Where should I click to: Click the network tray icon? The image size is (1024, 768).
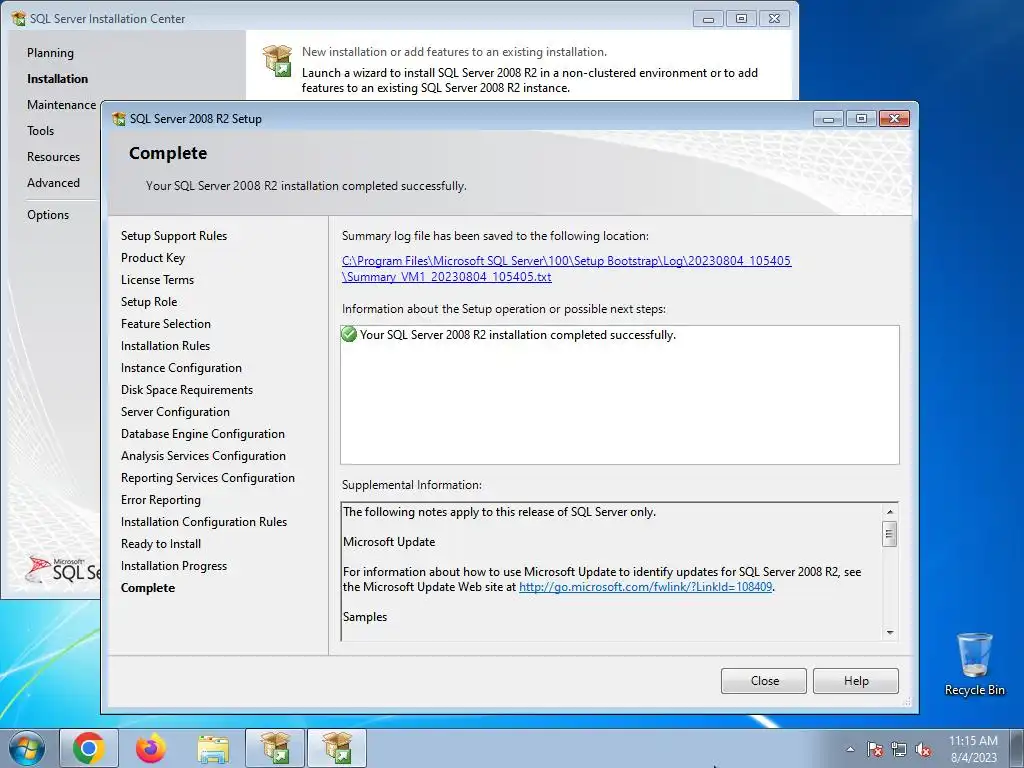tap(899, 749)
